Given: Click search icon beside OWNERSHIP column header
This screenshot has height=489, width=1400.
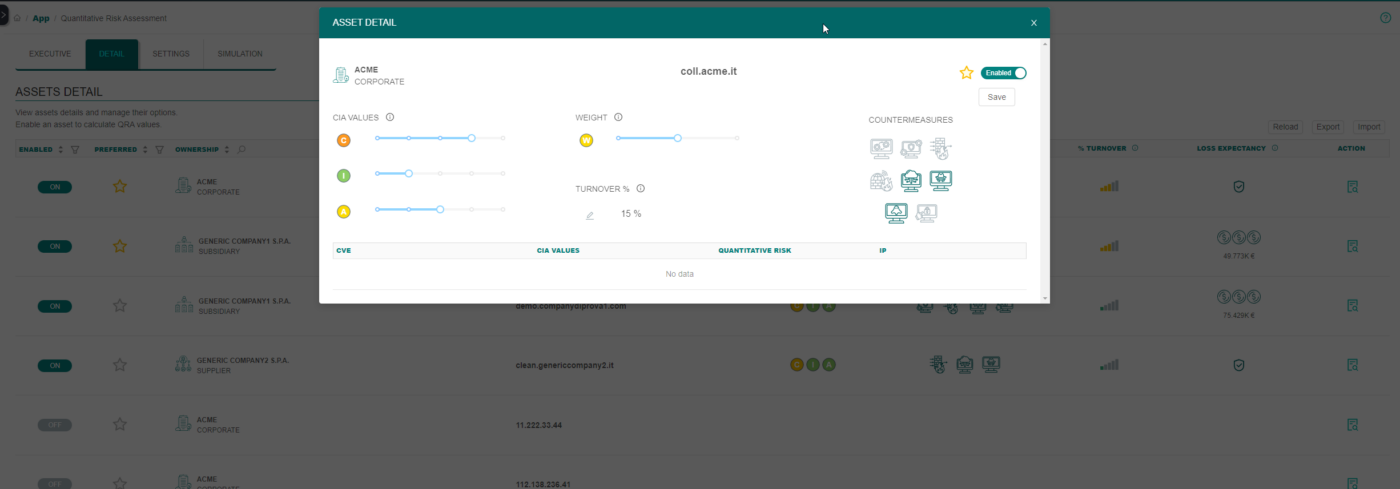Looking at the screenshot, I should pyautogui.click(x=242, y=149).
